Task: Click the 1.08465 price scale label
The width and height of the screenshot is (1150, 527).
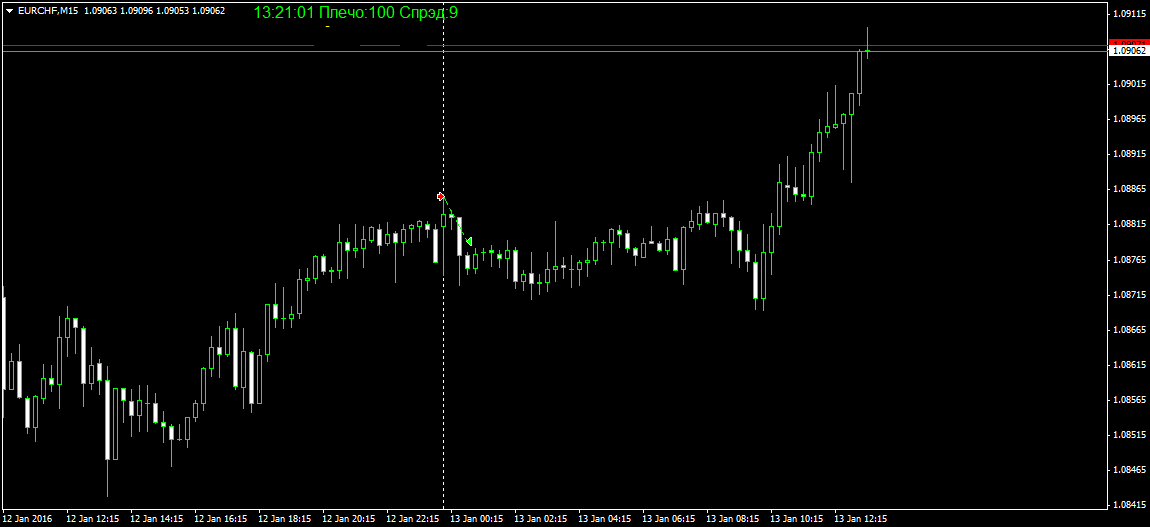Action: pos(1130,471)
